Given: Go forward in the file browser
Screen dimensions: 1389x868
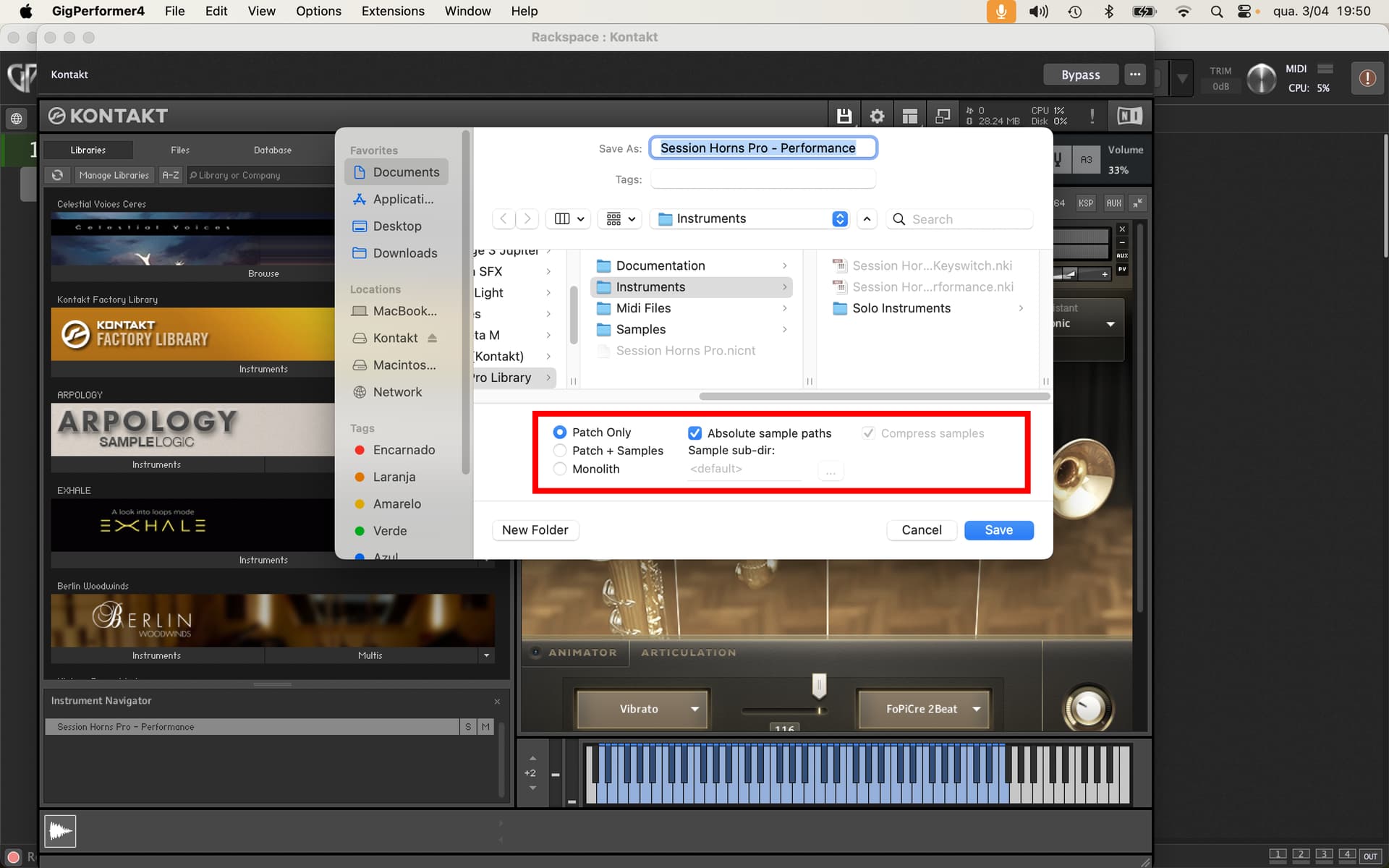Looking at the screenshot, I should (x=527, y=218).
